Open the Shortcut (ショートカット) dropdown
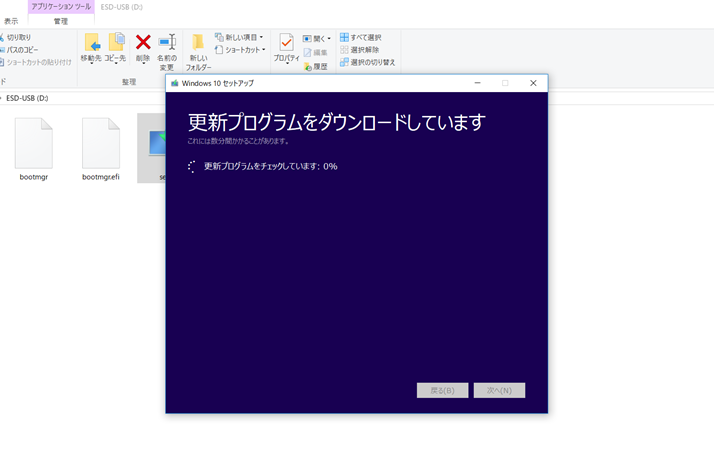This screenshot has width=714, height=456. [x=240, y=50]
